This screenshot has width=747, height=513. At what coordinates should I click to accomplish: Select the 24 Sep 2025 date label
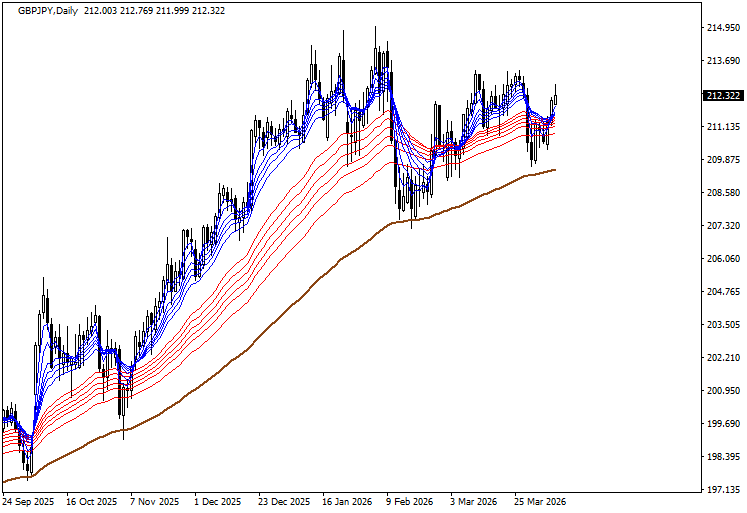pyautogui.click(x=30, y=502)
